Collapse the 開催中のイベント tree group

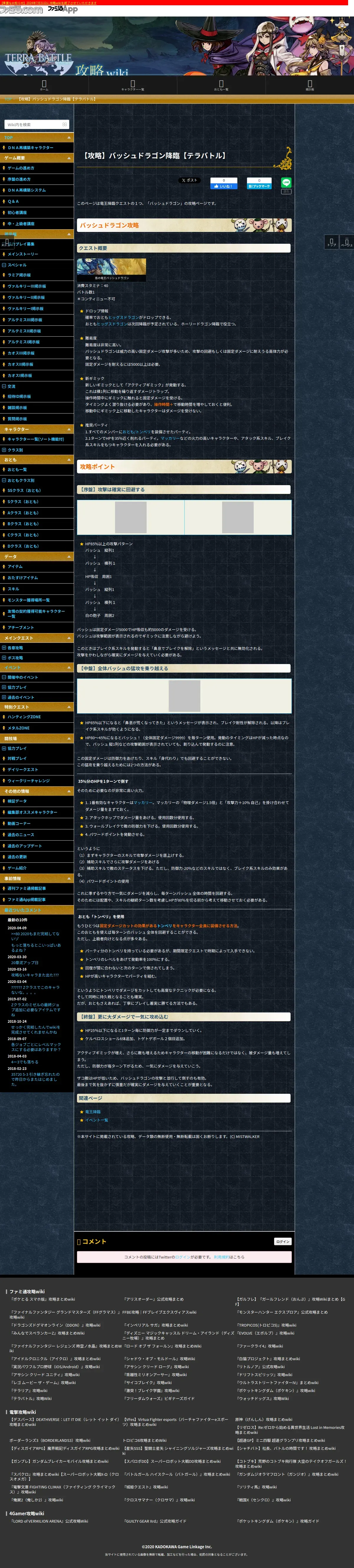[x=4, y=677]
